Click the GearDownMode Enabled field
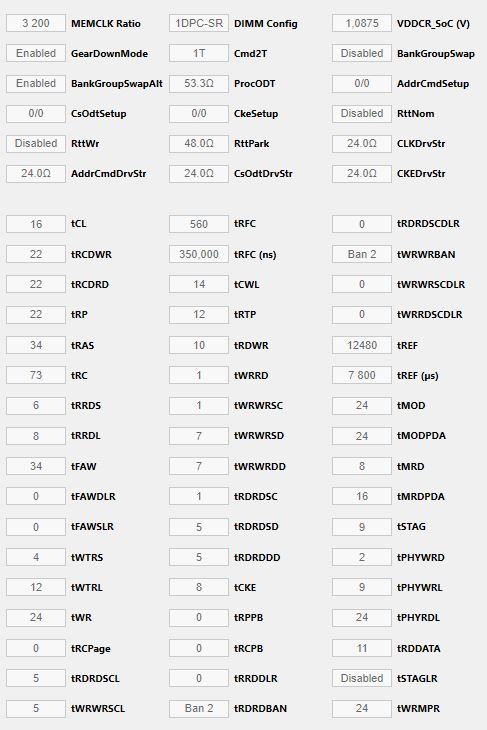Image resolution: width=487 pixels, height=730 pixels. click(36, 53)
